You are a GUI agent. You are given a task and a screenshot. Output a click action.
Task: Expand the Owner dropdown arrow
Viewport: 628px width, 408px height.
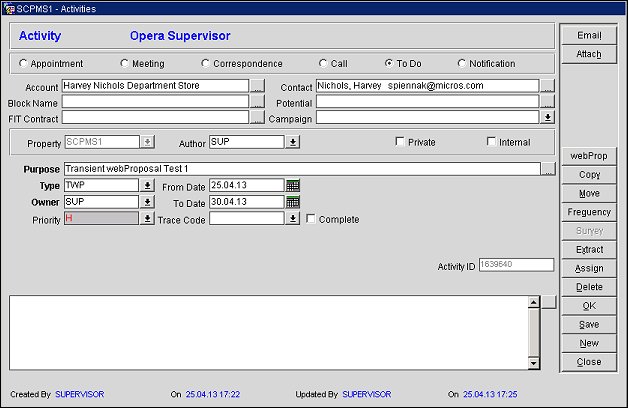pos(147,202)
